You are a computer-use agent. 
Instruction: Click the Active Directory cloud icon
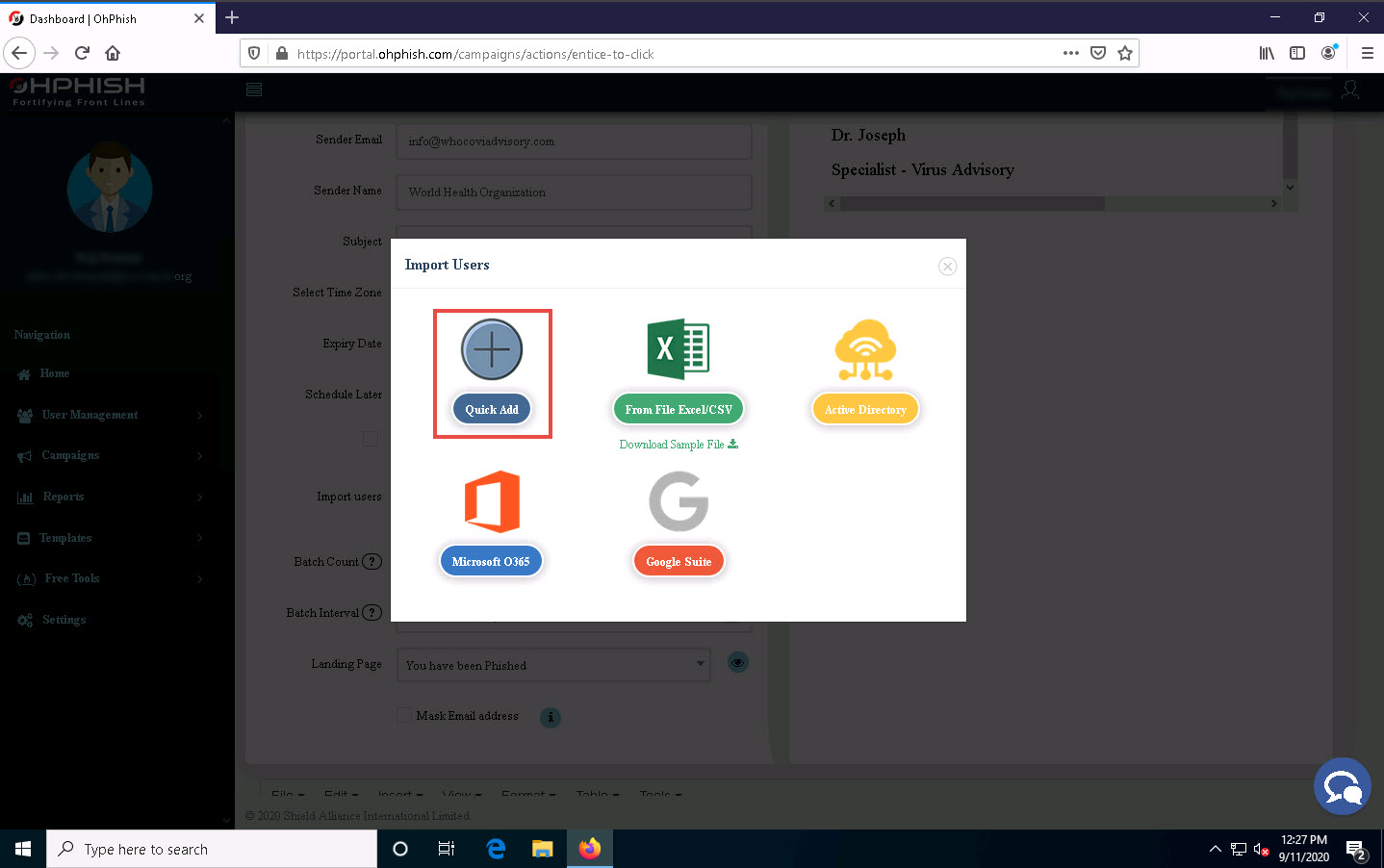tap(865, 349)
